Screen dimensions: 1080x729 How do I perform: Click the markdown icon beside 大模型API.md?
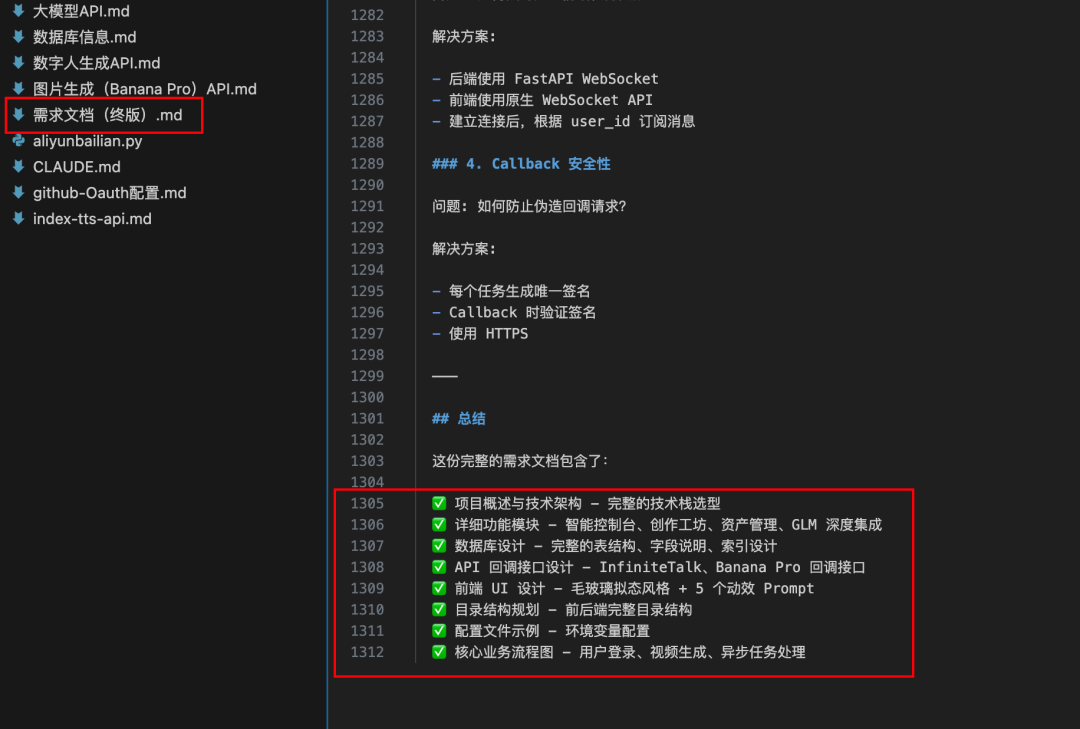click(19, 11)
